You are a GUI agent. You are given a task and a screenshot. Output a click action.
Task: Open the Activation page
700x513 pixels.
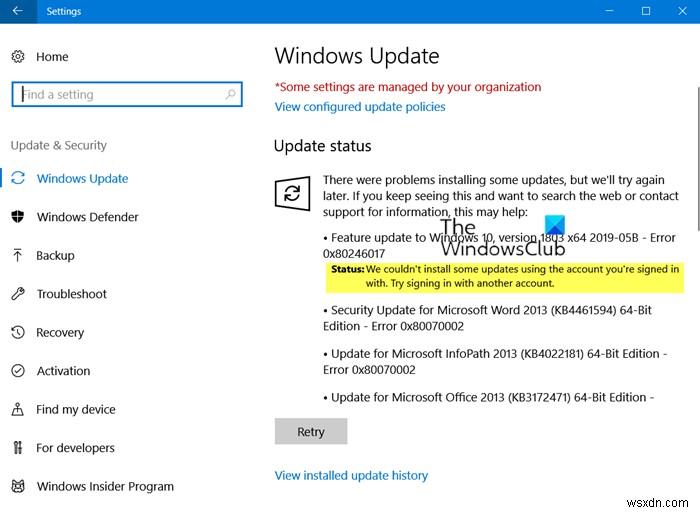tap(63, 371)
